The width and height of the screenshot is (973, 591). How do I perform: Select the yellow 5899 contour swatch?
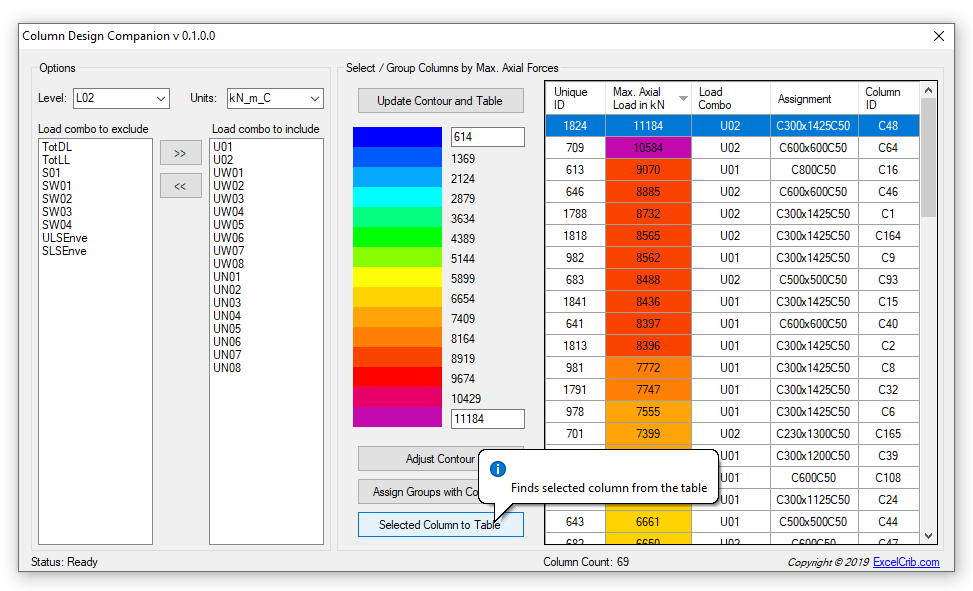(x=397, y=278)
